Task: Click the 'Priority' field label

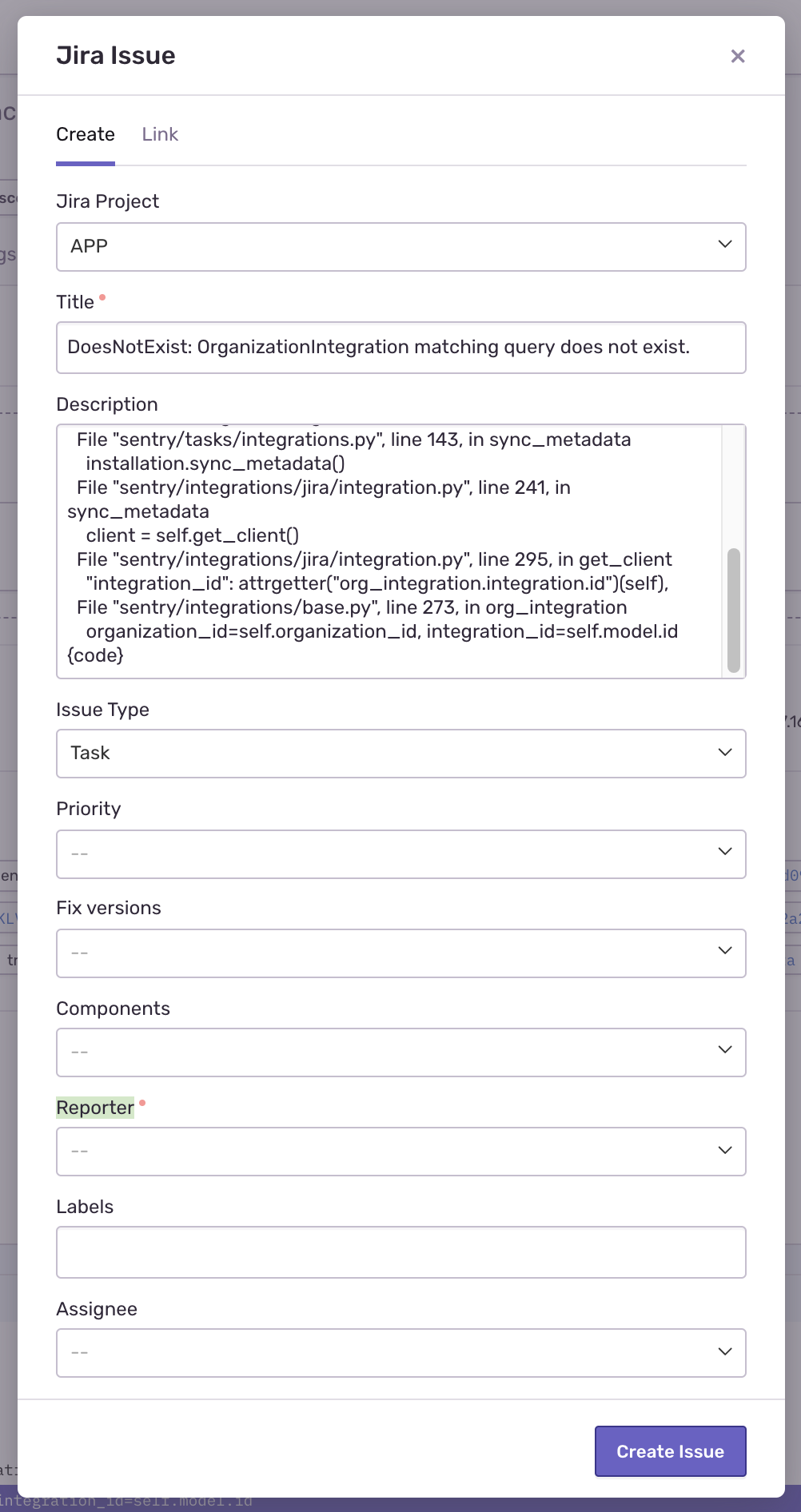Action: tap(88, 809)
